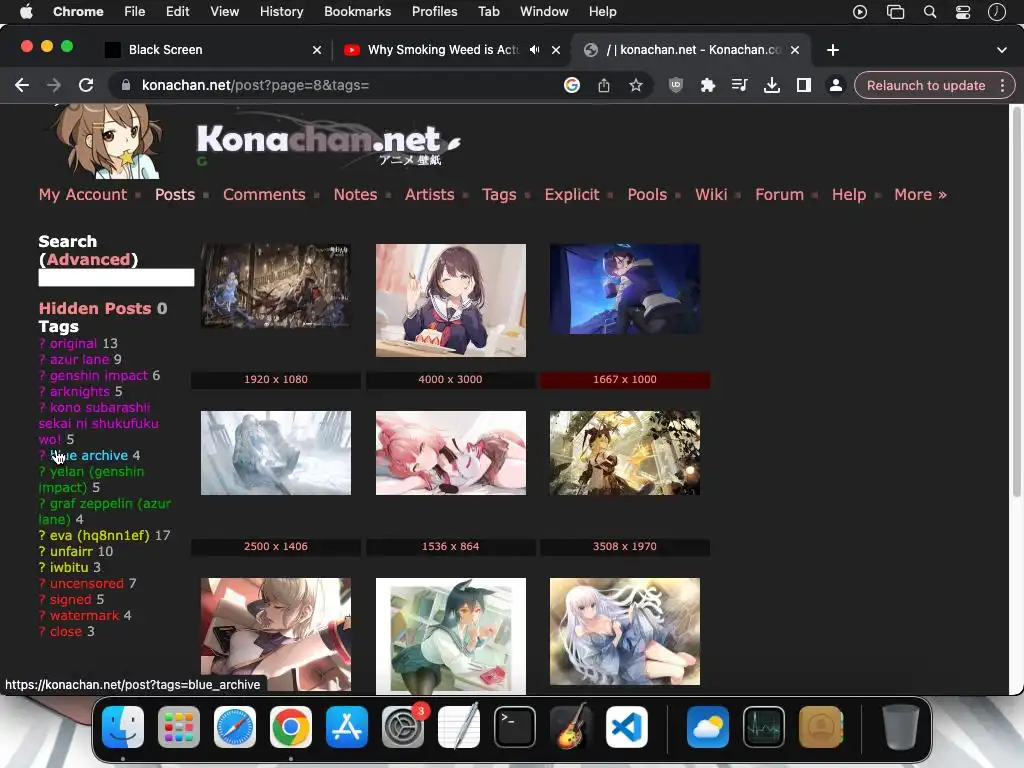1024x768 pixels.
Task: Open System Settings from the Dock
Action: [403, 727]
